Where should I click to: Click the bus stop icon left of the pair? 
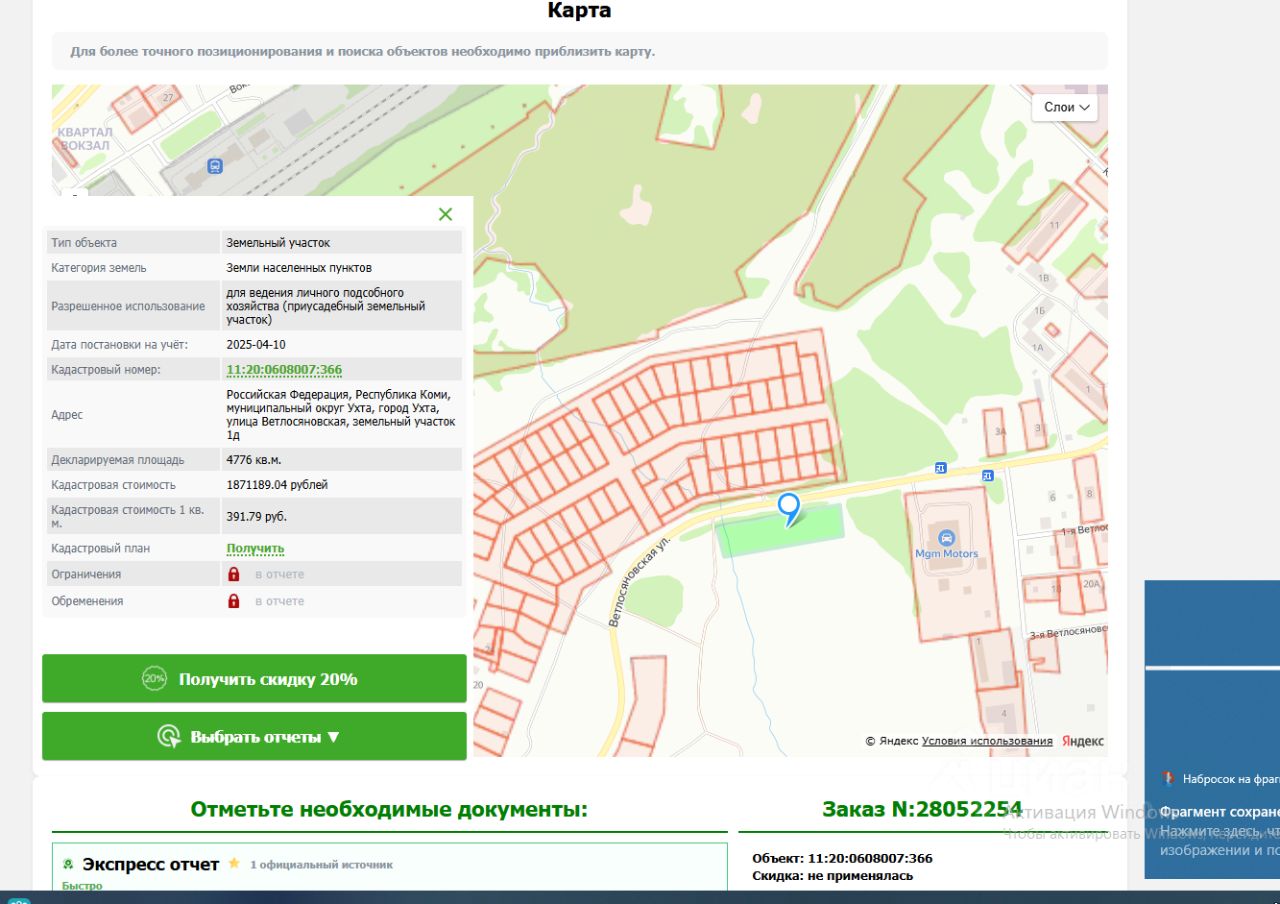[x=940, y=467]
